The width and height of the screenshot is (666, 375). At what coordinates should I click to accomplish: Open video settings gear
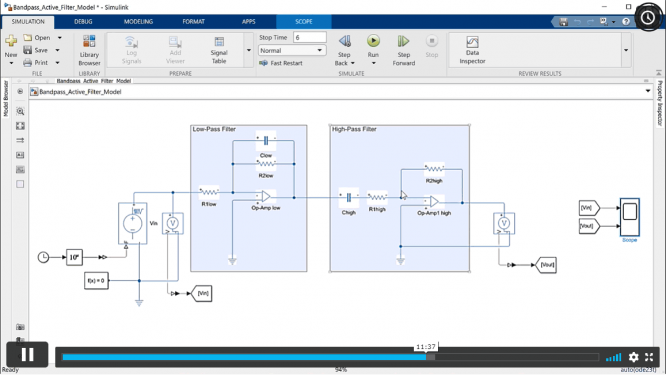click(x=633, y=357)
